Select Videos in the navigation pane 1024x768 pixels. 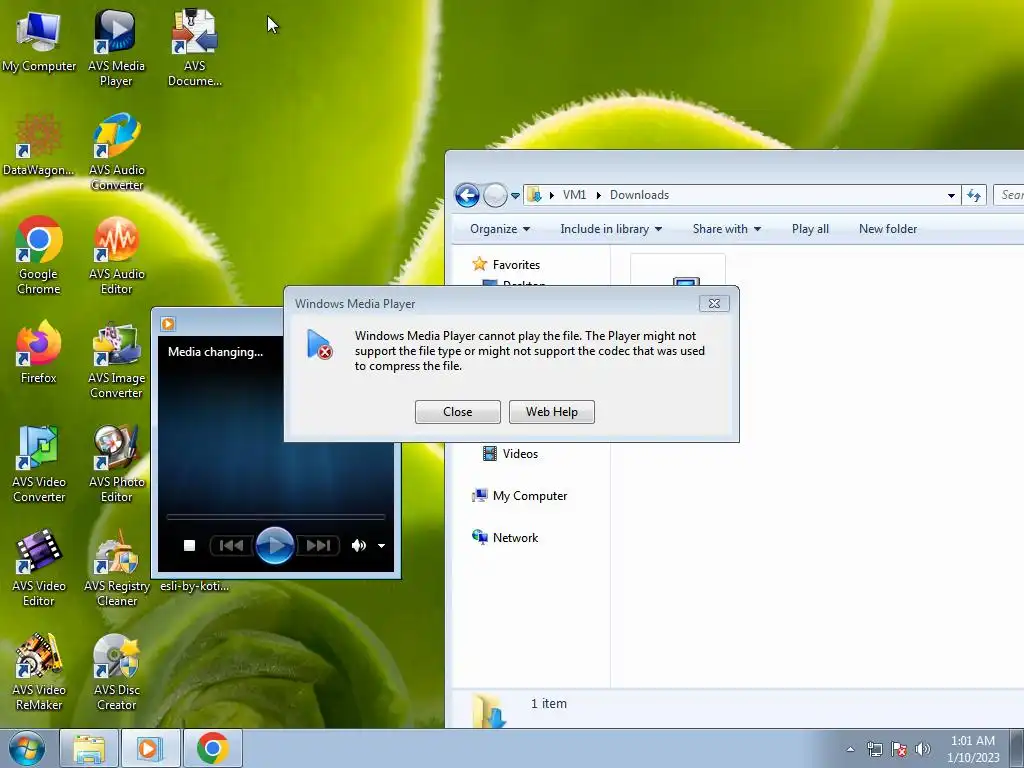(510, 454)
